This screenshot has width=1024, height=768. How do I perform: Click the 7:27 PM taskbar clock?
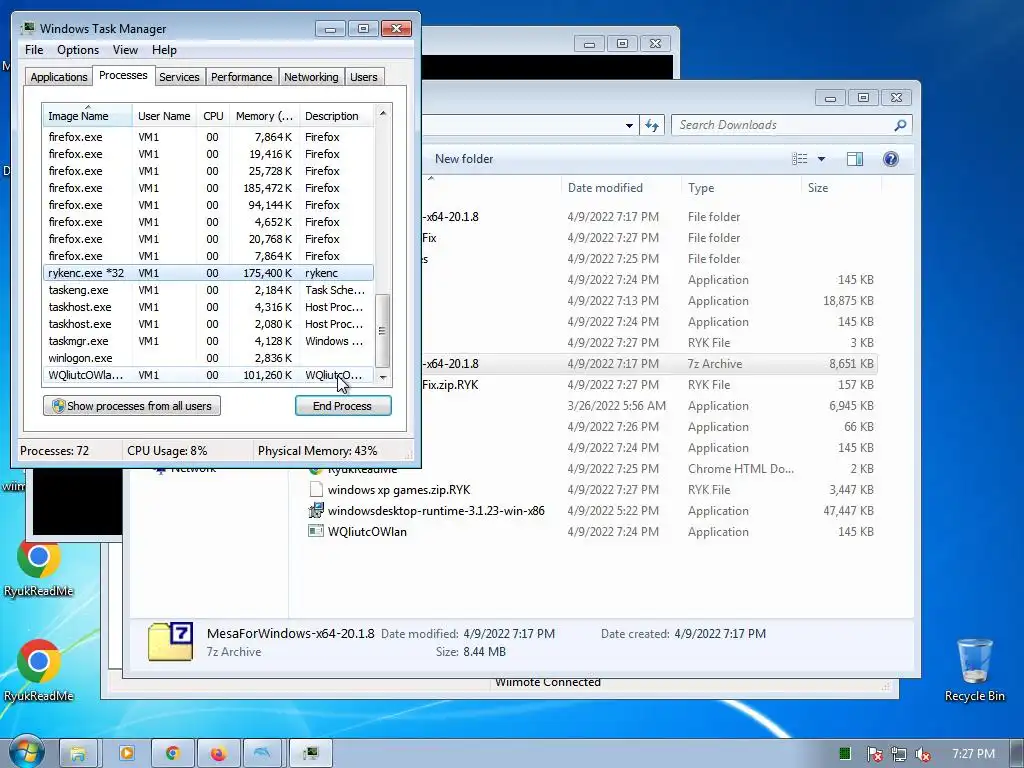[973, 754]
